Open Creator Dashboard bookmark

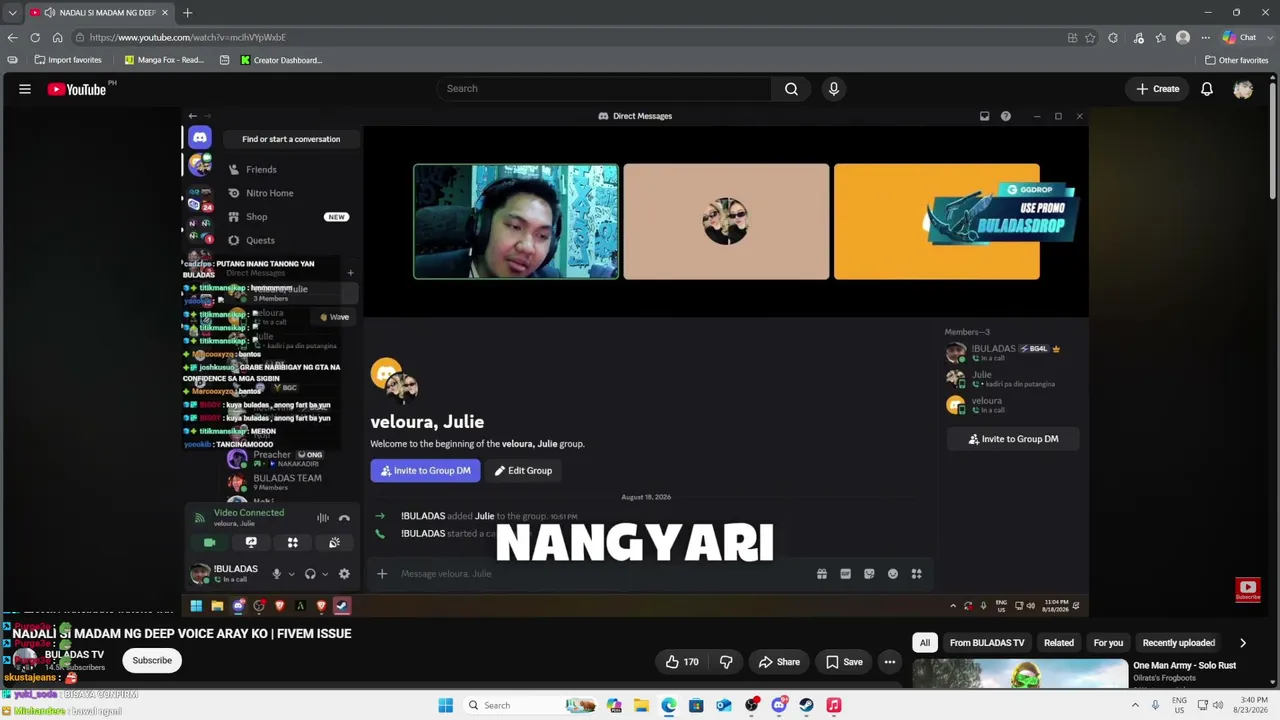coord(281,60)
